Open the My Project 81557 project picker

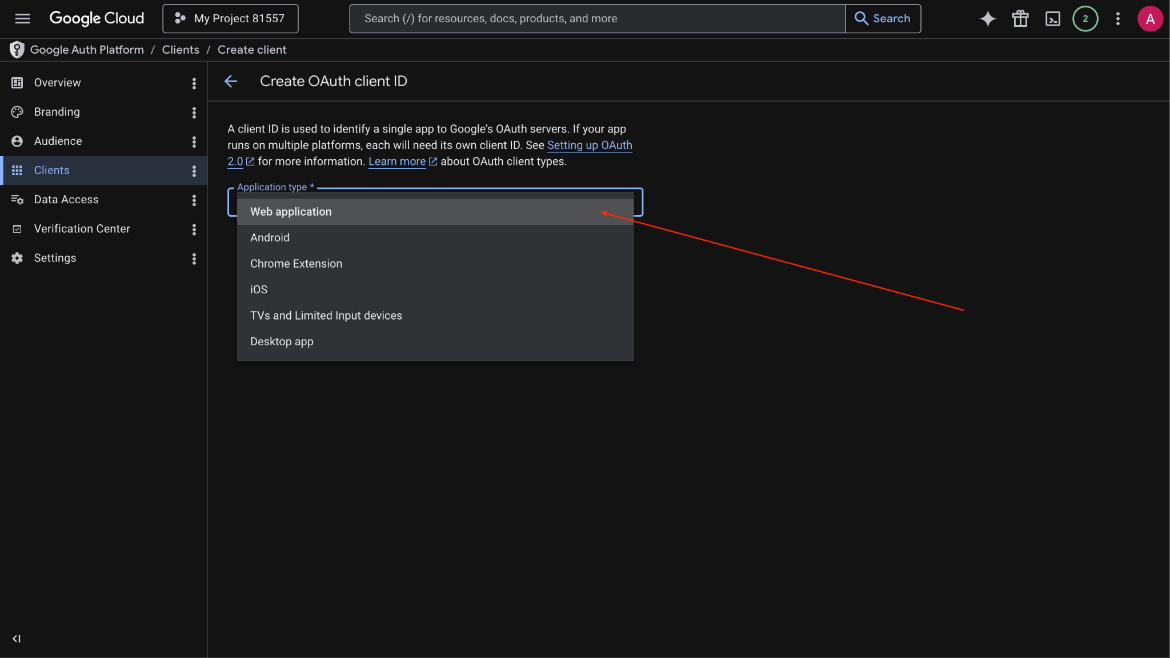(231, 19)
